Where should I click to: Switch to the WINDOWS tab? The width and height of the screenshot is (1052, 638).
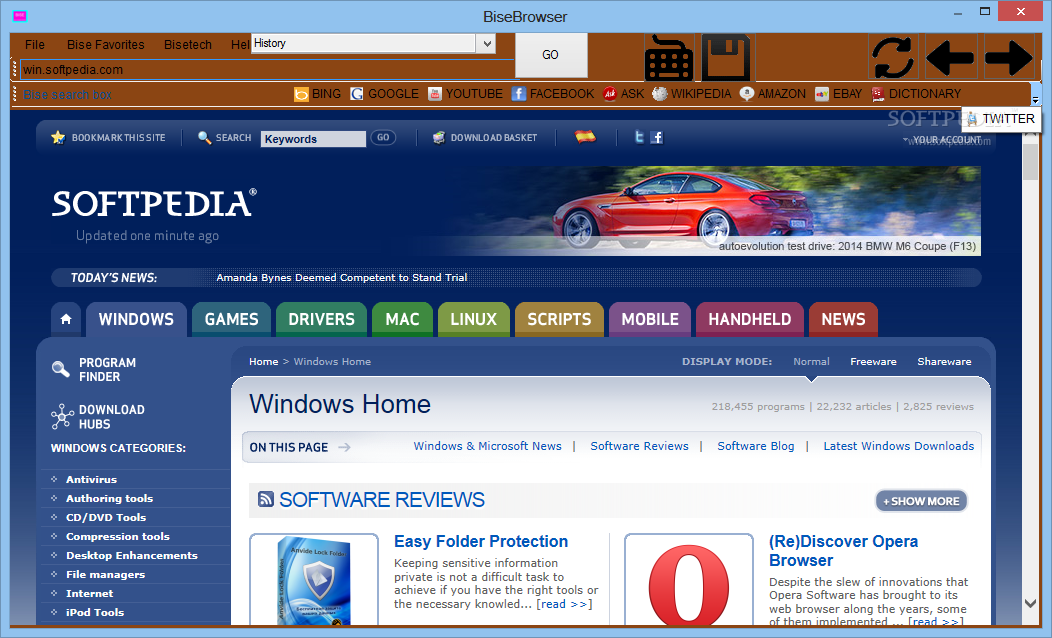(x=136, y=319)
